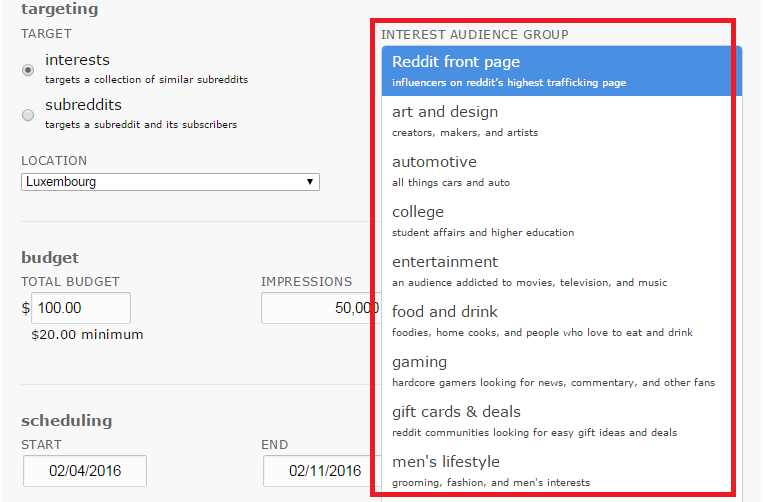Choose gaming audience group

[x=562, y=371]
